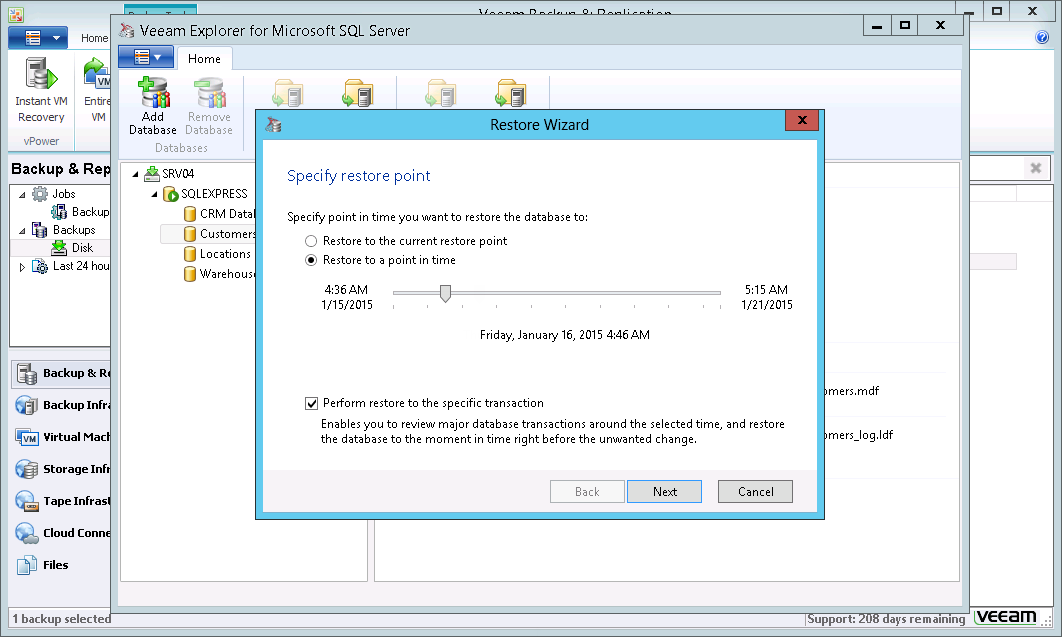Open Veeam Explorer application menu dropdown

point(146,57)
